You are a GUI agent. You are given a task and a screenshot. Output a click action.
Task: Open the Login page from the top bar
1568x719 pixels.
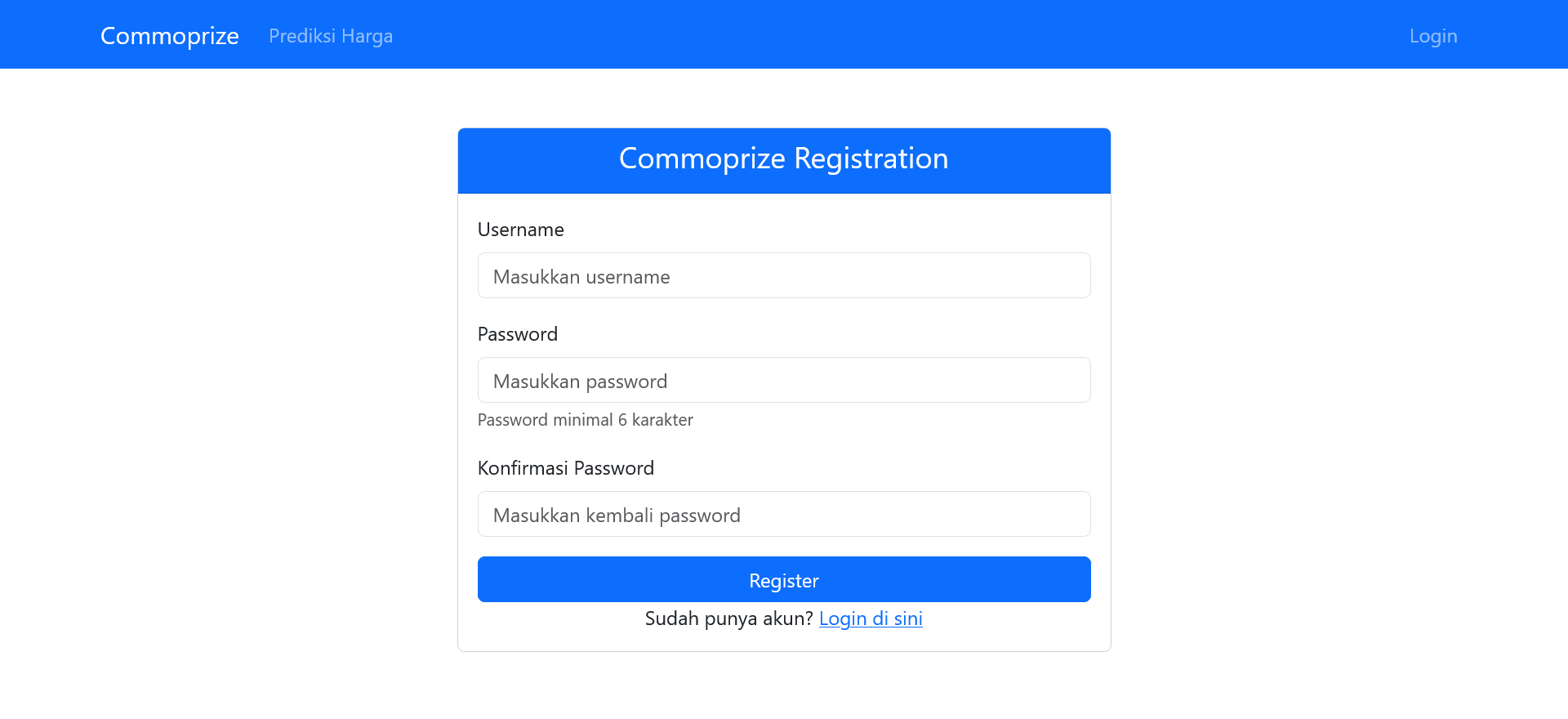(x=1432, y=36)
